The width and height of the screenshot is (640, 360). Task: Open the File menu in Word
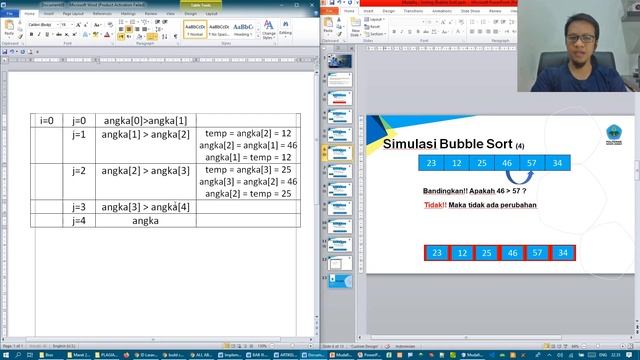click(x=9, y=13)
